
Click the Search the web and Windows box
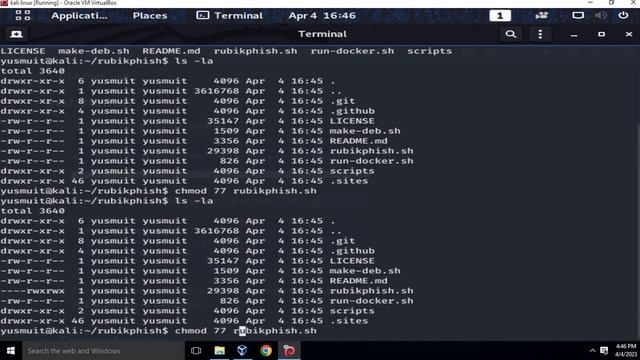tap(103, 351)
